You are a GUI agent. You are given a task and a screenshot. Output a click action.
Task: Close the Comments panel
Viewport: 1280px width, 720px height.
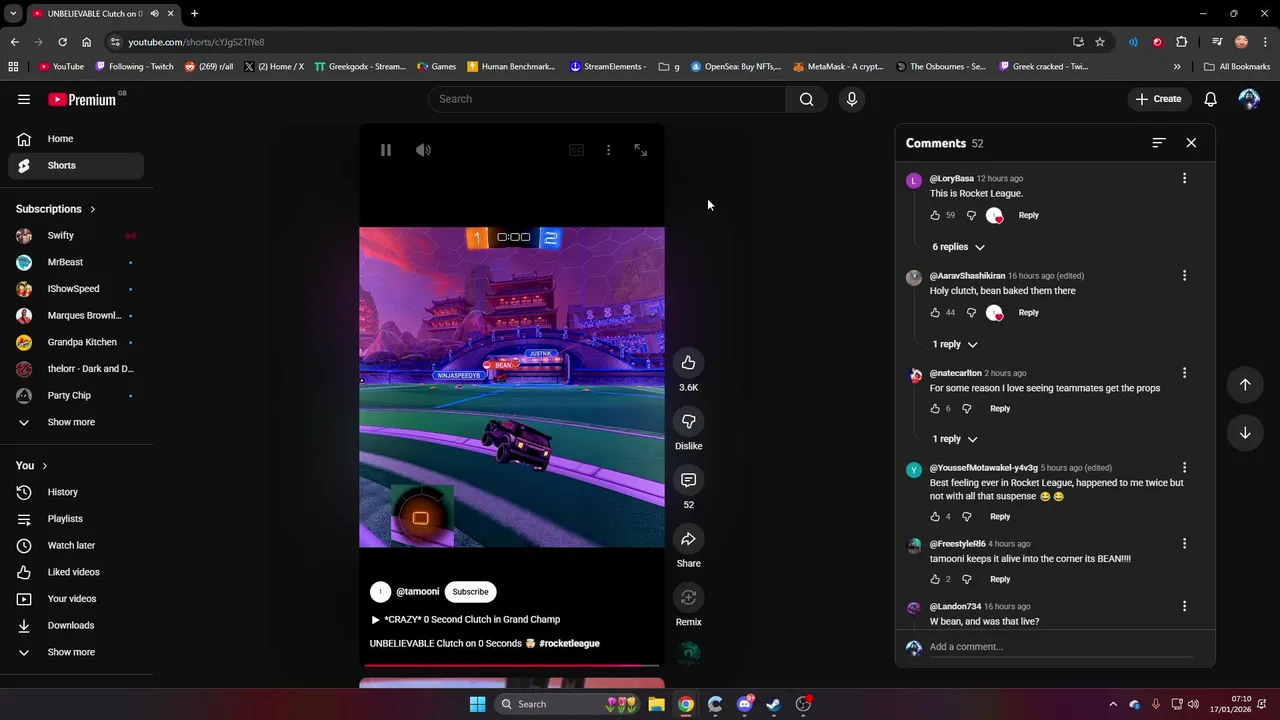(1191, 143)
